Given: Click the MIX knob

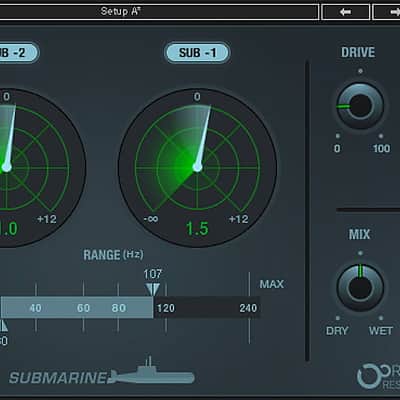Looking at the screenshot, I should (360, 288).
